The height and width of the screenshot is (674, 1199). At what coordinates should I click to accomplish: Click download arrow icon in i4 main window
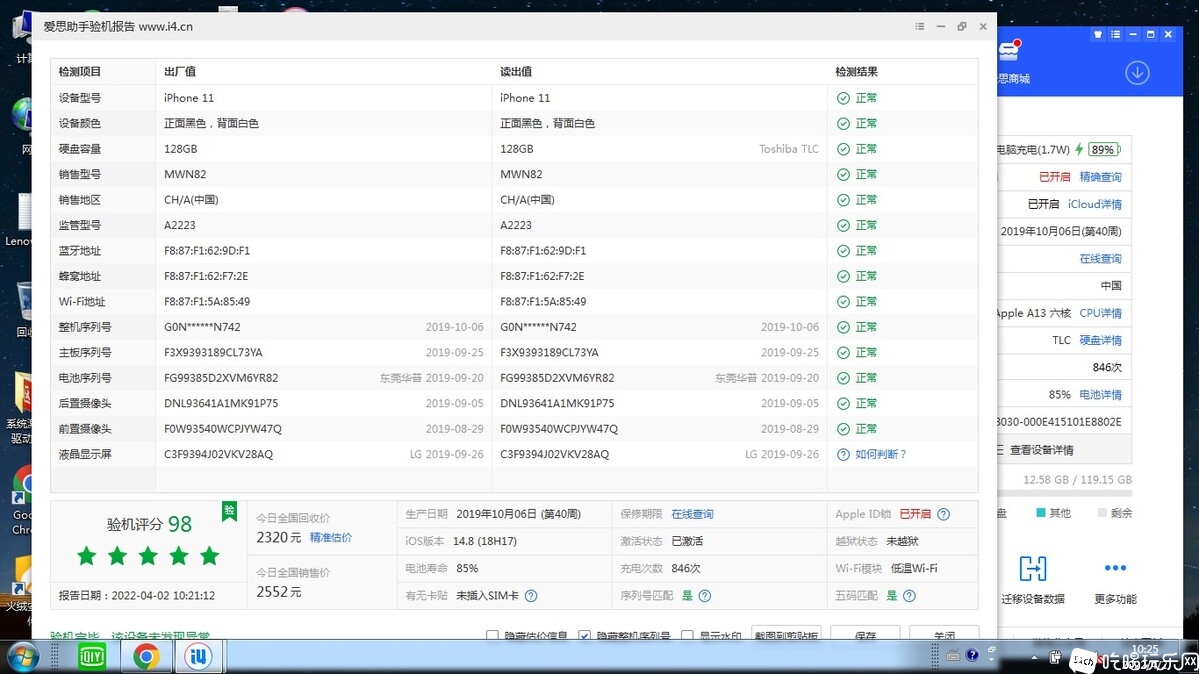point(1137,73)
